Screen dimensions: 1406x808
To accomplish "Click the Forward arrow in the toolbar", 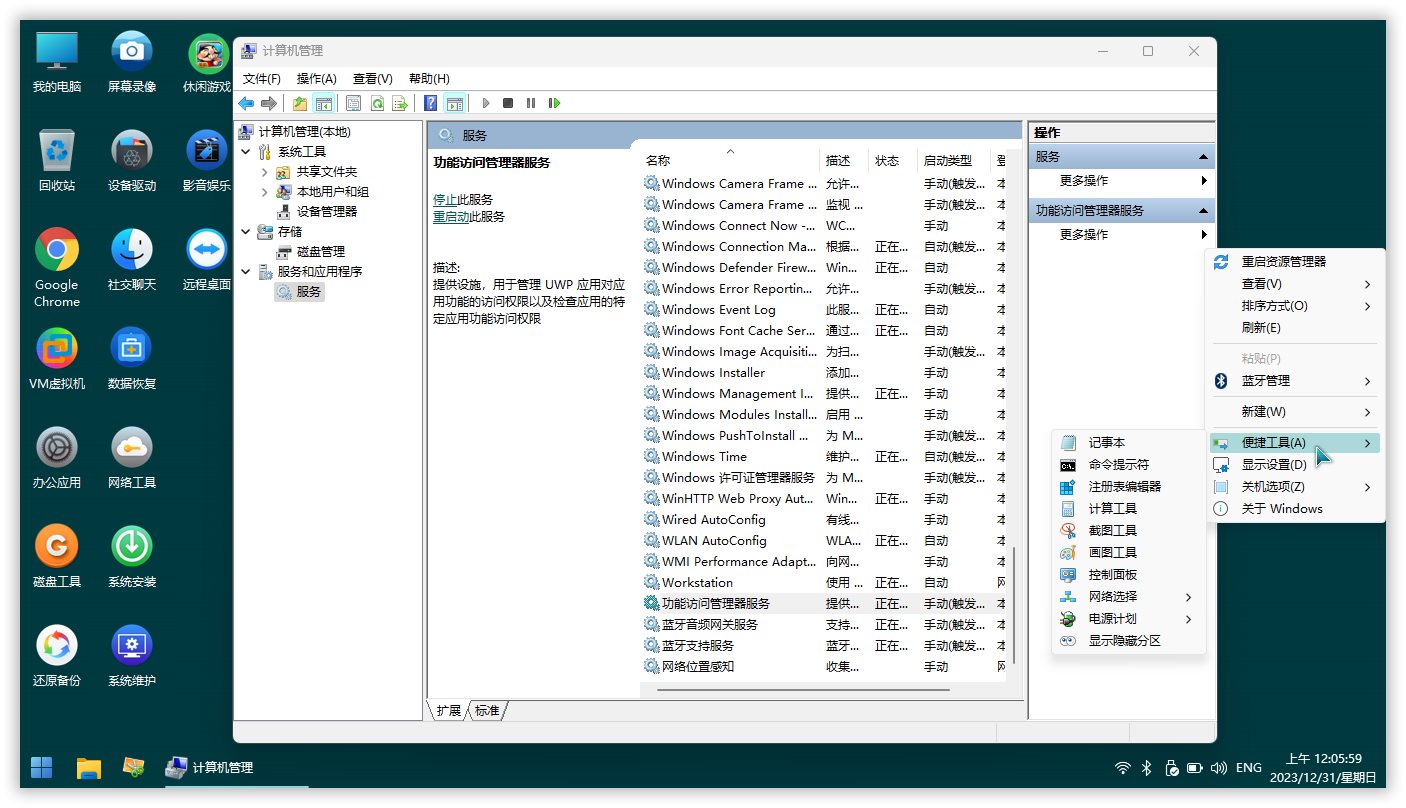I will pyautogui.click(x=268, y=103).
